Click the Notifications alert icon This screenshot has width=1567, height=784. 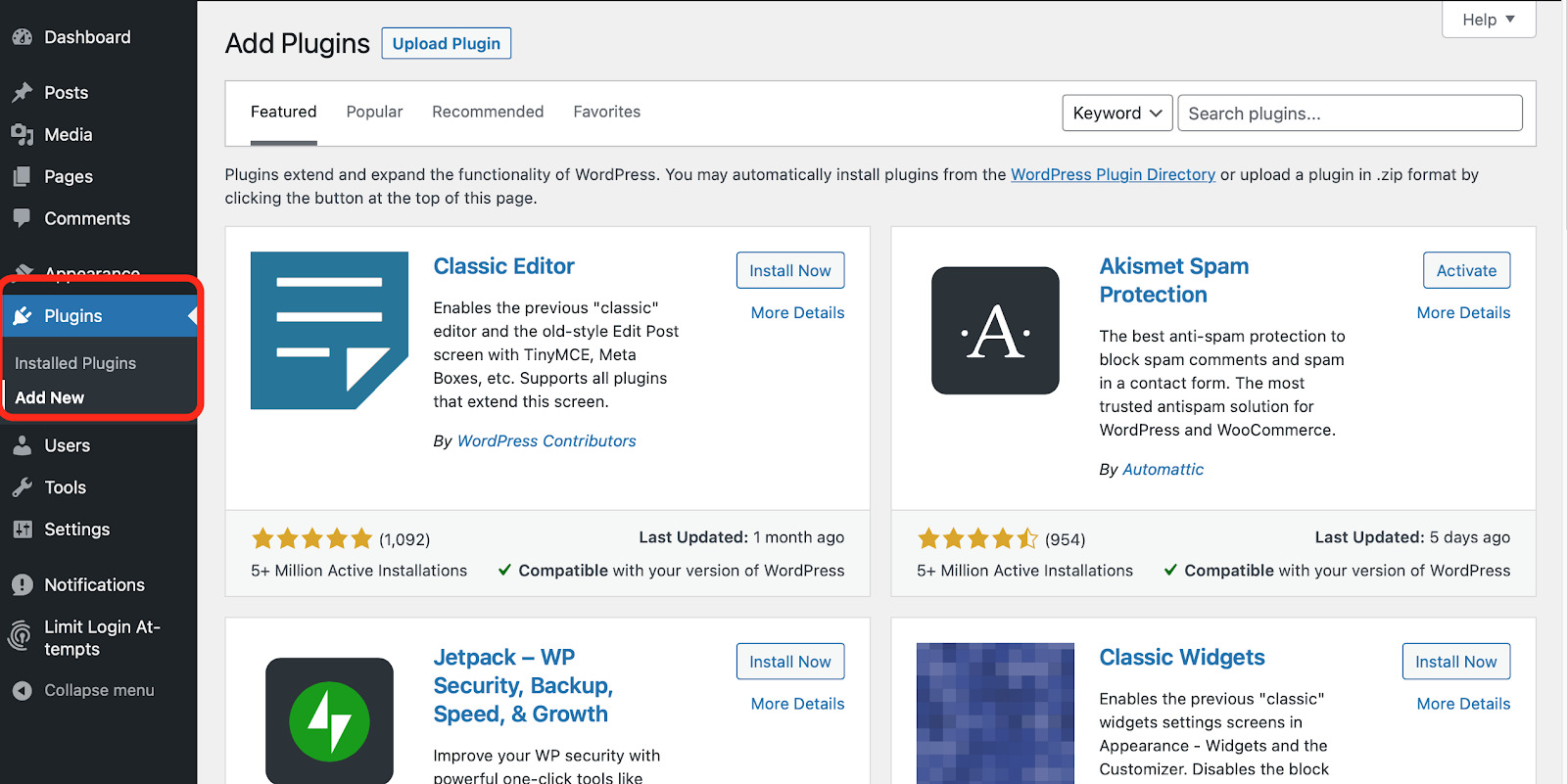coord(22,585)
